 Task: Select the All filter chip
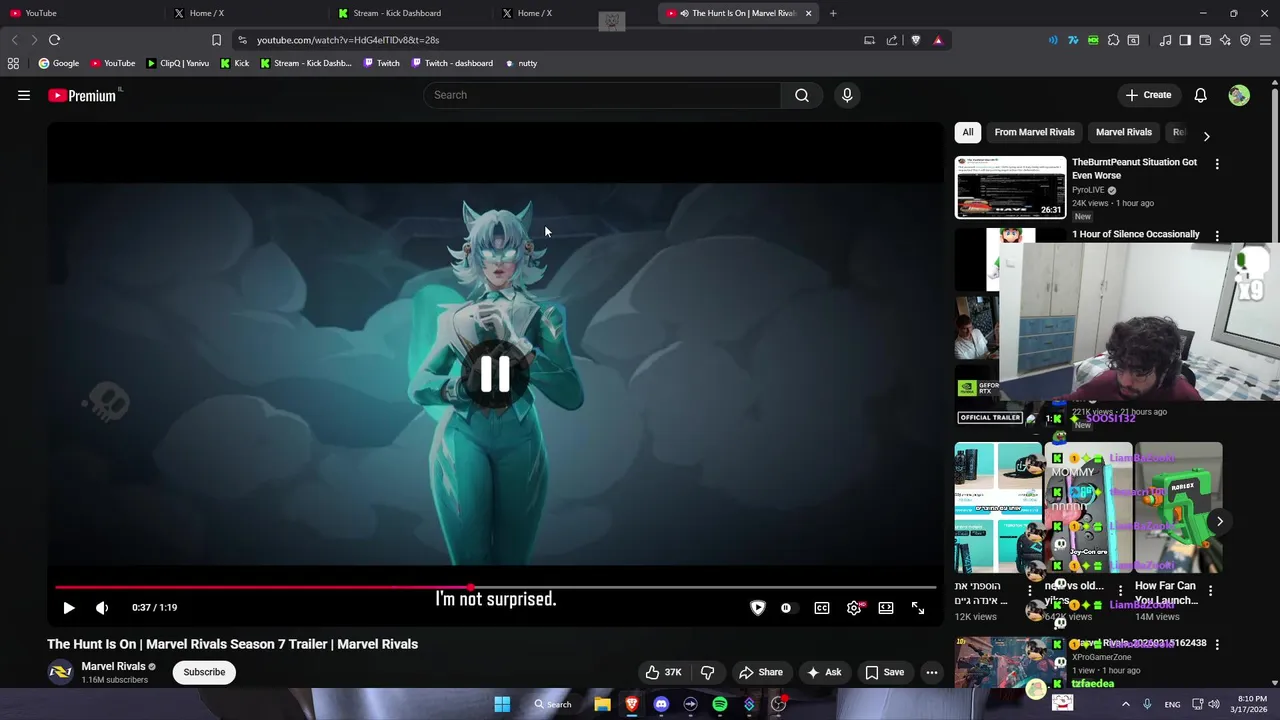tap(968, 132)
